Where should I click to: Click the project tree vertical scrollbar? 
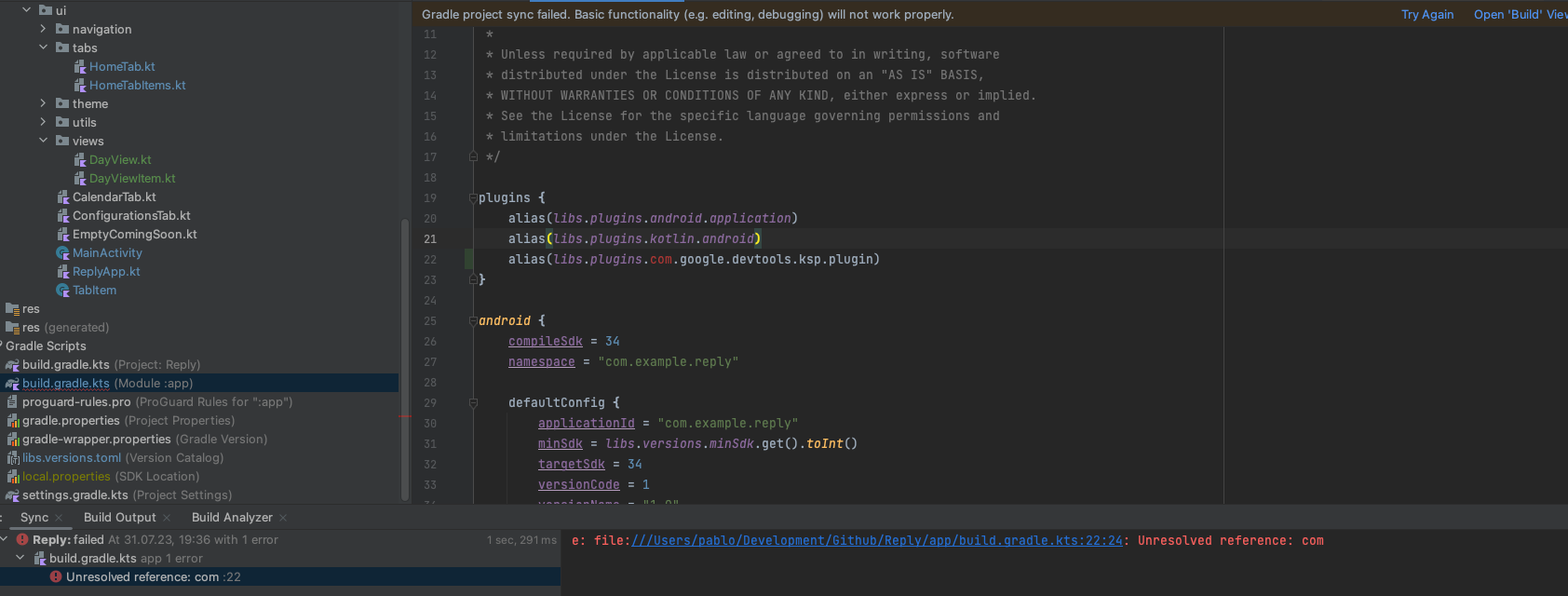404,359
